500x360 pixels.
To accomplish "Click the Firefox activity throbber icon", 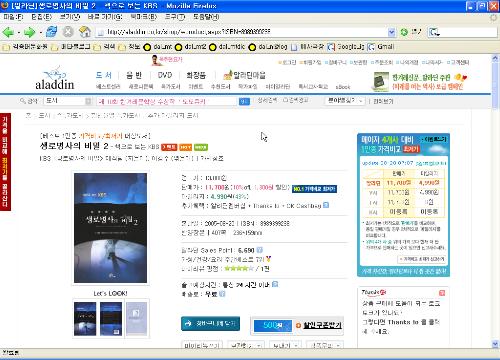I will tap(494, 18).
